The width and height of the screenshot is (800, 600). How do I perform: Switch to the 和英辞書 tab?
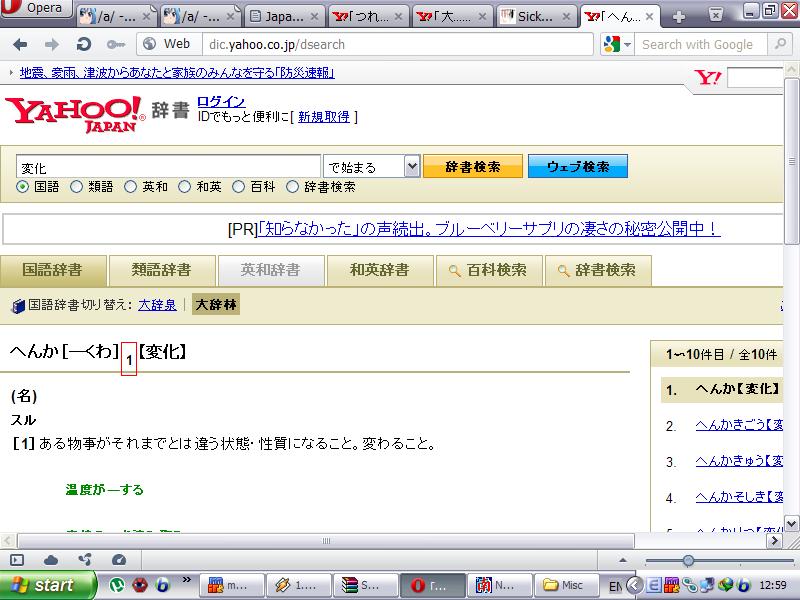380,270
